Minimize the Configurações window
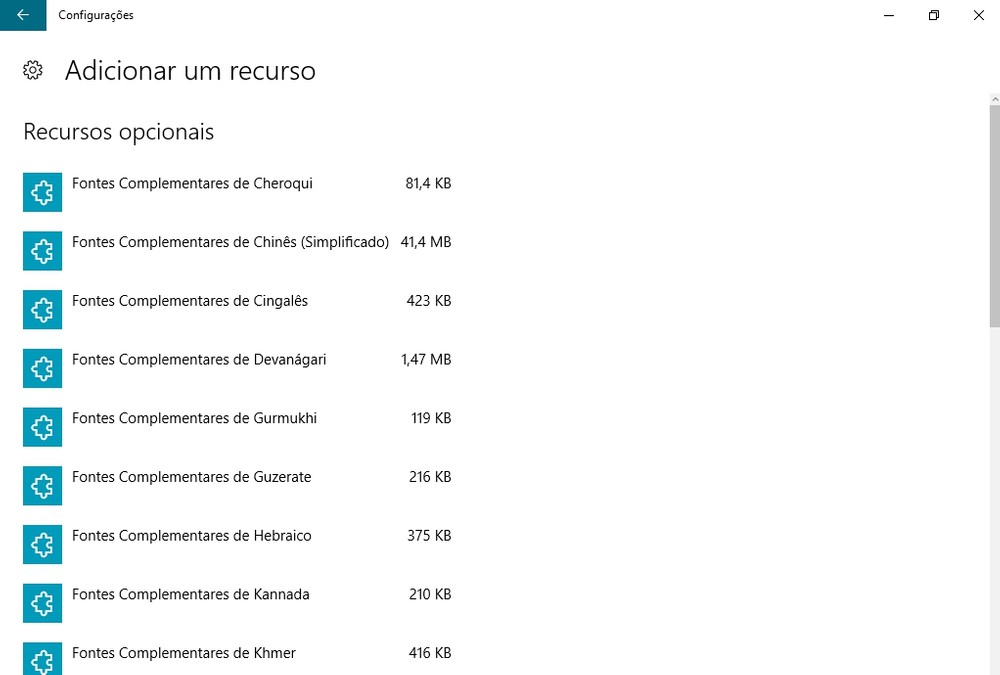Image resolution: width=1000 pixels, height=675 pixels. pyautogui.click(x=888, y=15)
